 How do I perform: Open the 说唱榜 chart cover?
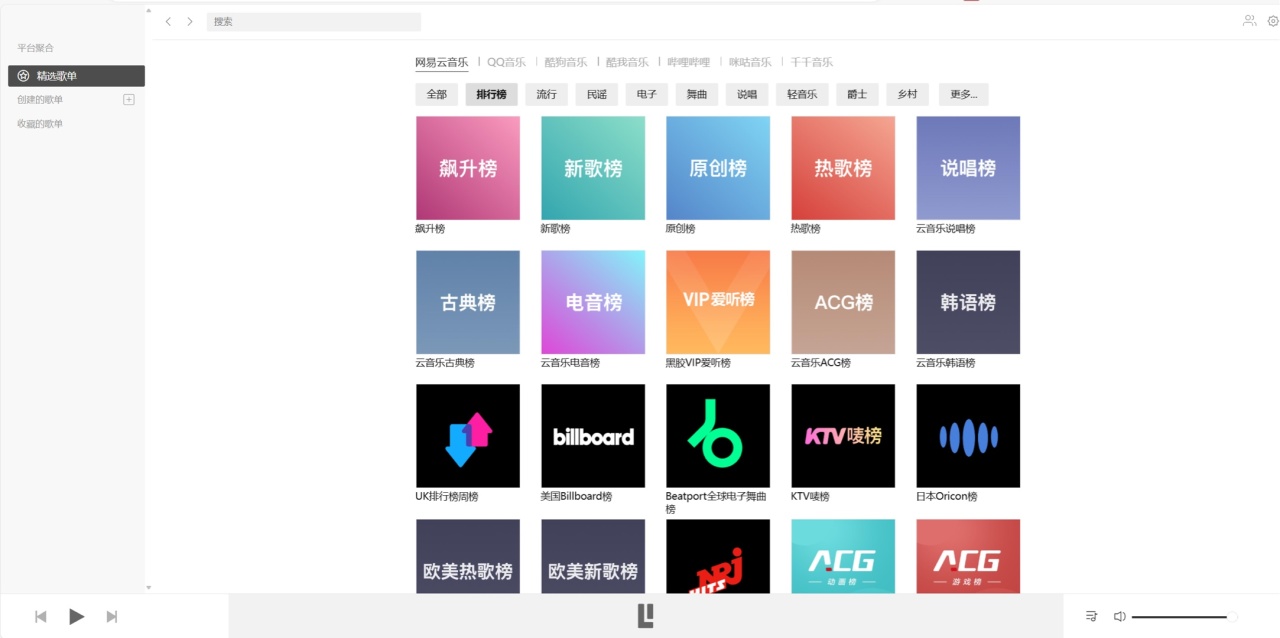(x=968, y=168)
